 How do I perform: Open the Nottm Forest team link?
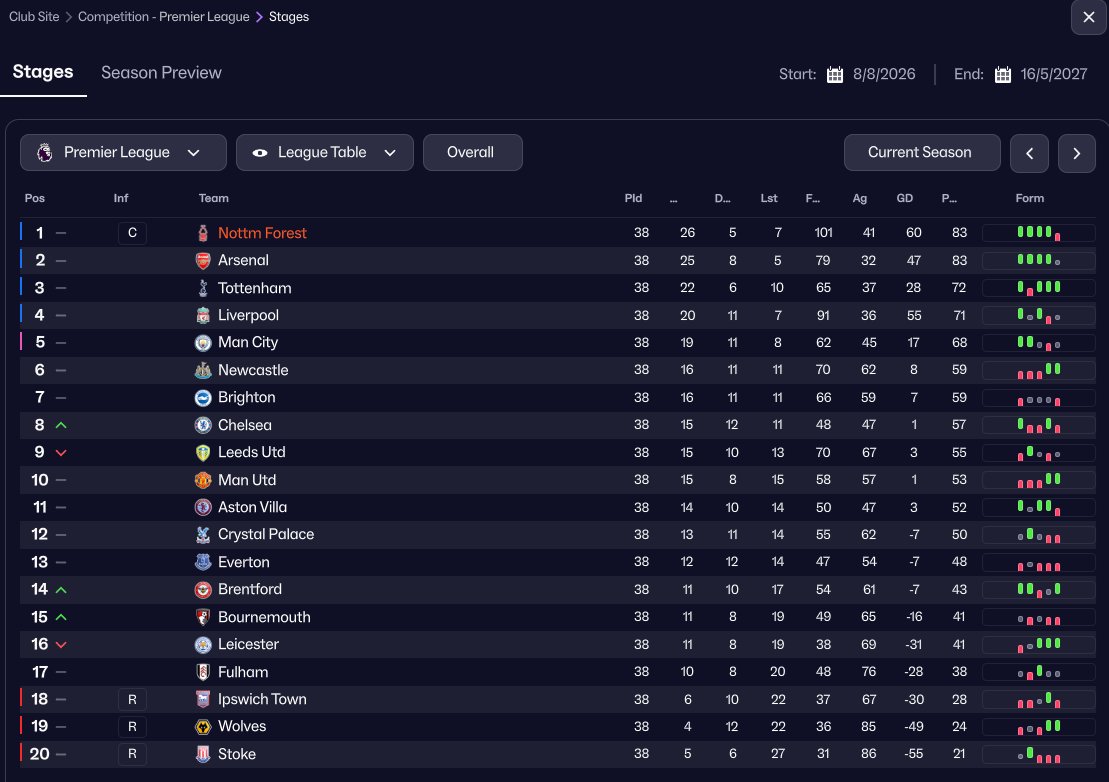[262, 233]
